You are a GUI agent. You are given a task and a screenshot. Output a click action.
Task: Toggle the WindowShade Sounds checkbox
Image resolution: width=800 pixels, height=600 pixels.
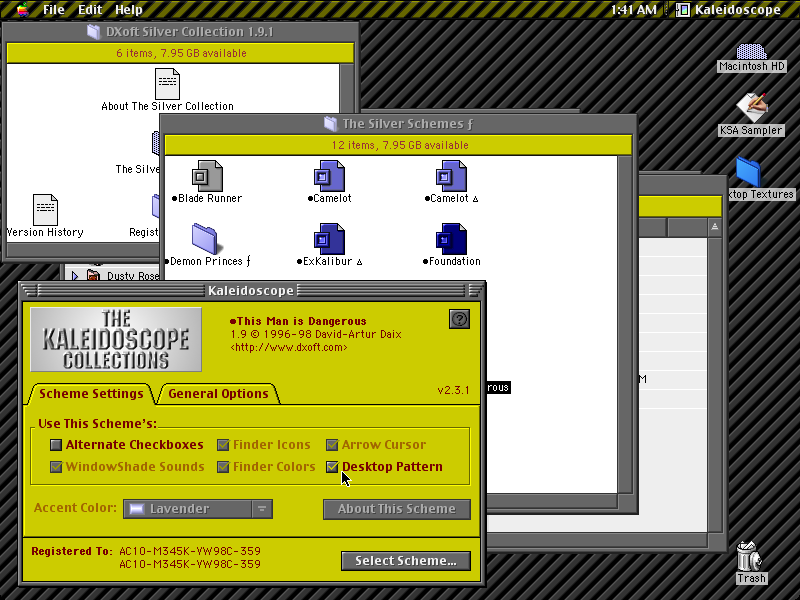point(56,467)
